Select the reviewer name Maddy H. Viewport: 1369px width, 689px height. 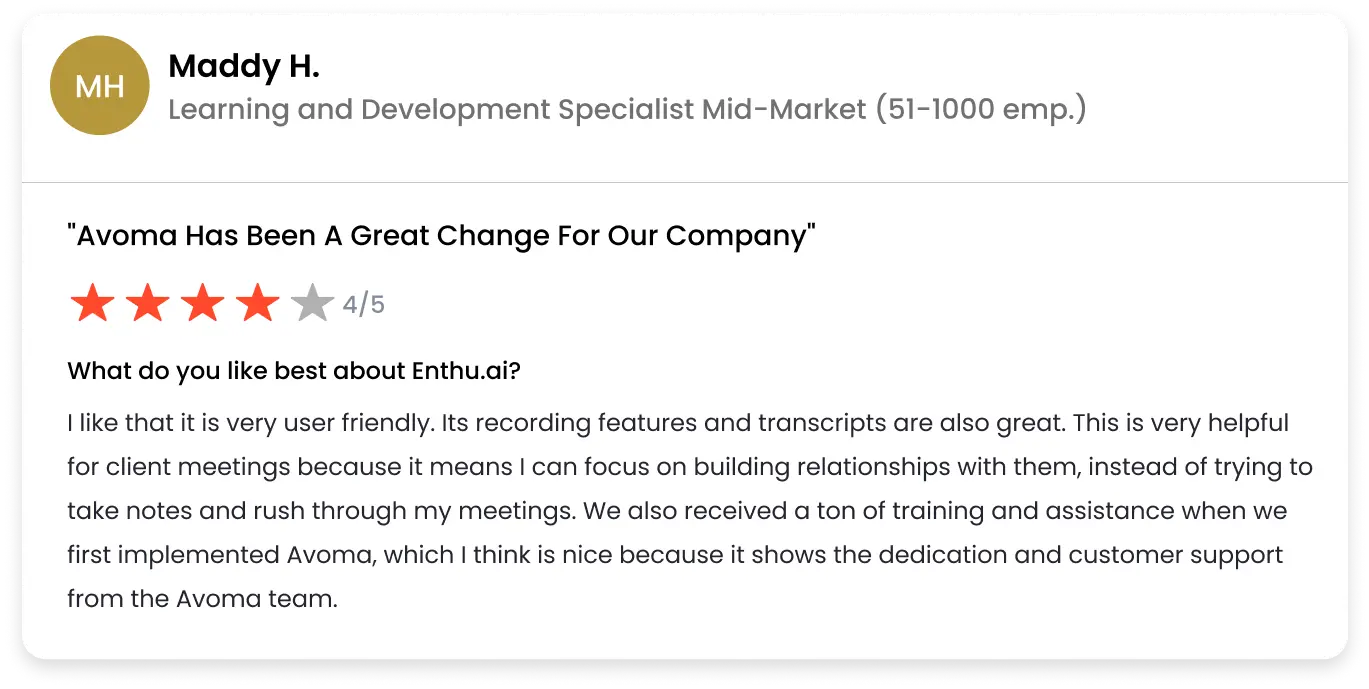pos(244,67)
